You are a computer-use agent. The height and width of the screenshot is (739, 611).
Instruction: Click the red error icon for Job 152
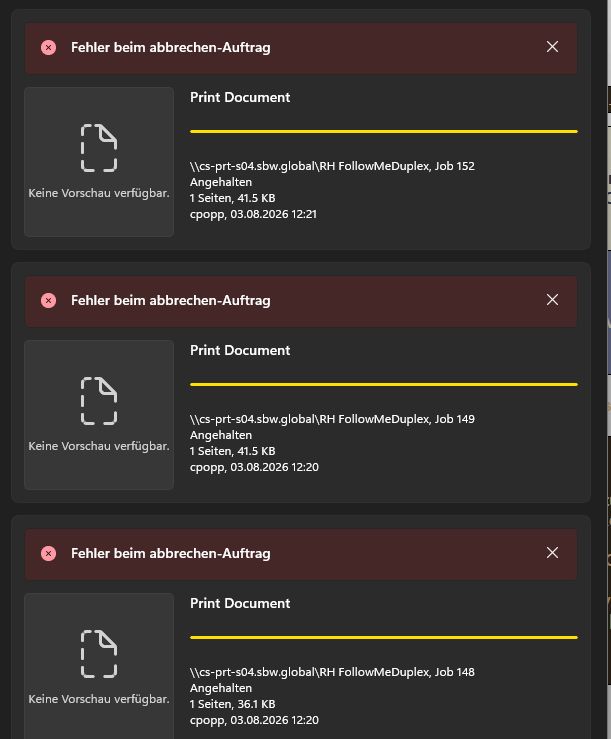[49, 48]
